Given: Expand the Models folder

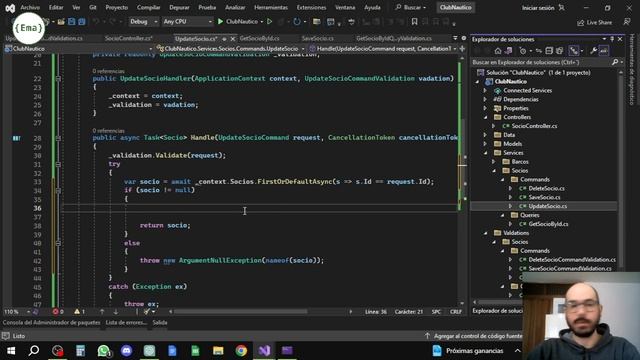Looking at the screenshot, I should click(x=485, y=144).
